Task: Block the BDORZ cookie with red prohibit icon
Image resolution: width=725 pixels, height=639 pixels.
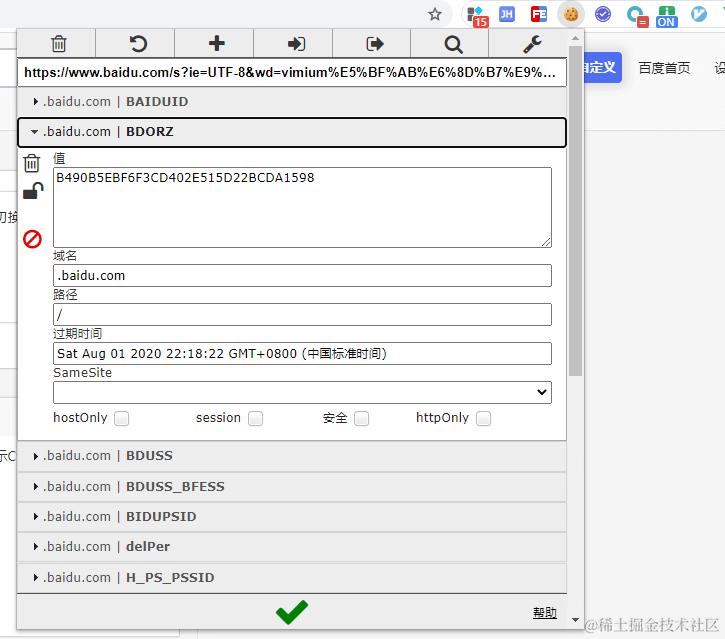Action: 32,239
